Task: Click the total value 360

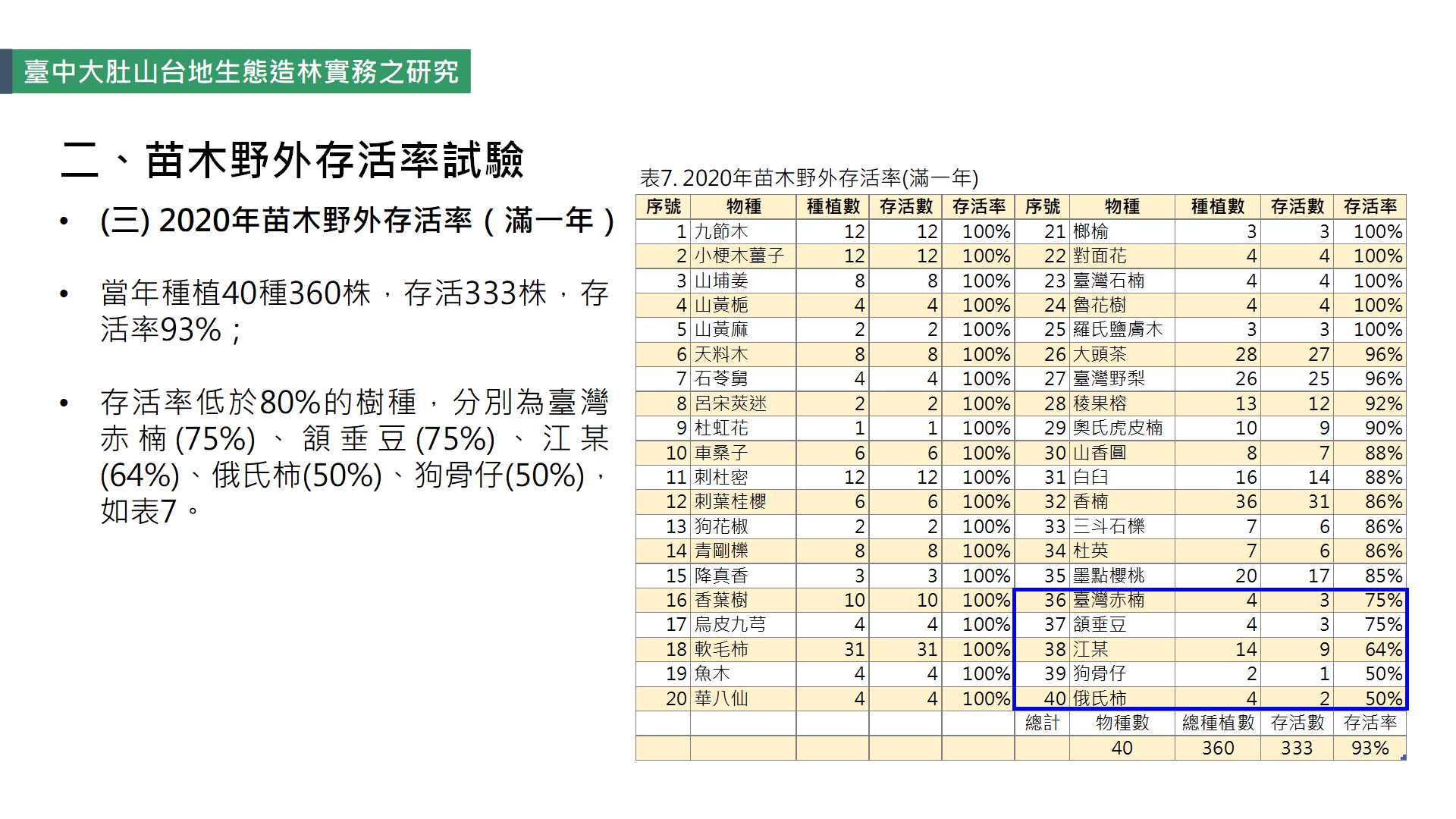Action: (1218, 748)
